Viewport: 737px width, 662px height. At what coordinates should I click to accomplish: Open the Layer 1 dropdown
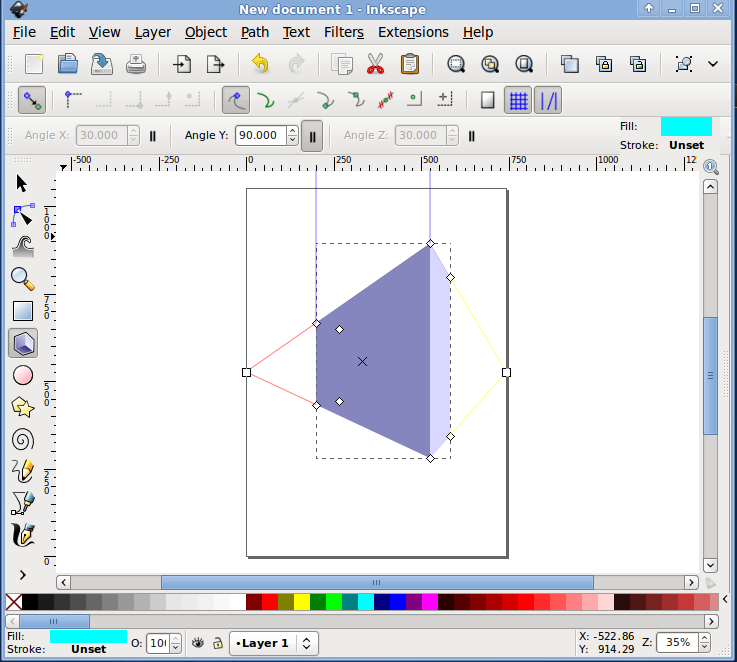tap(274, 643)
